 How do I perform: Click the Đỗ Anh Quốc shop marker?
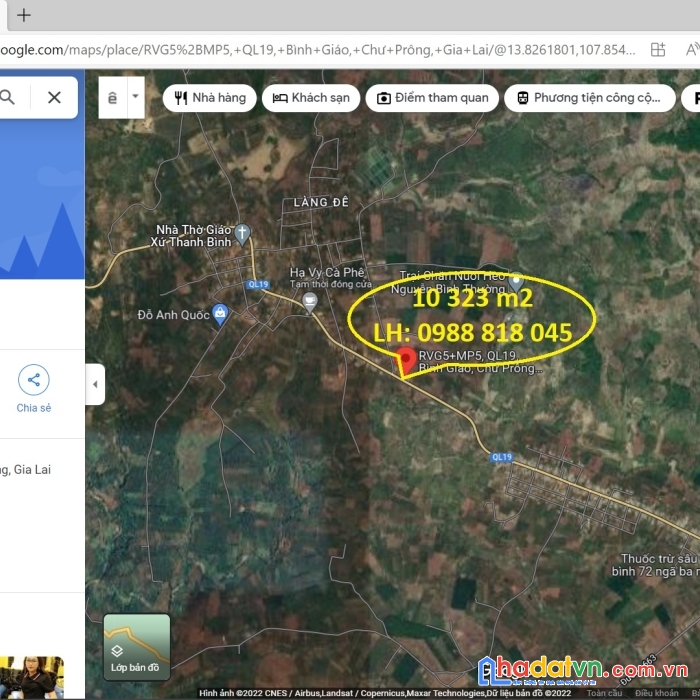coord(220,314)
